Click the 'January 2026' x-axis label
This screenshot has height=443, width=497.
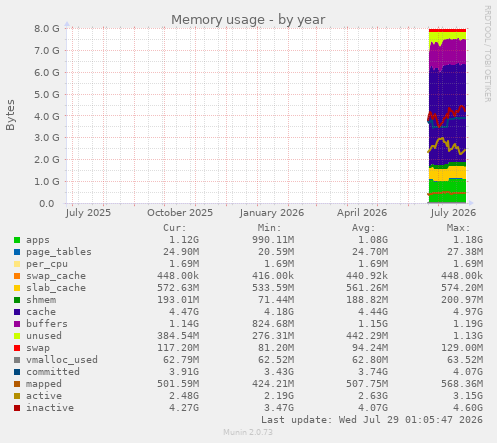coord(272,213)
